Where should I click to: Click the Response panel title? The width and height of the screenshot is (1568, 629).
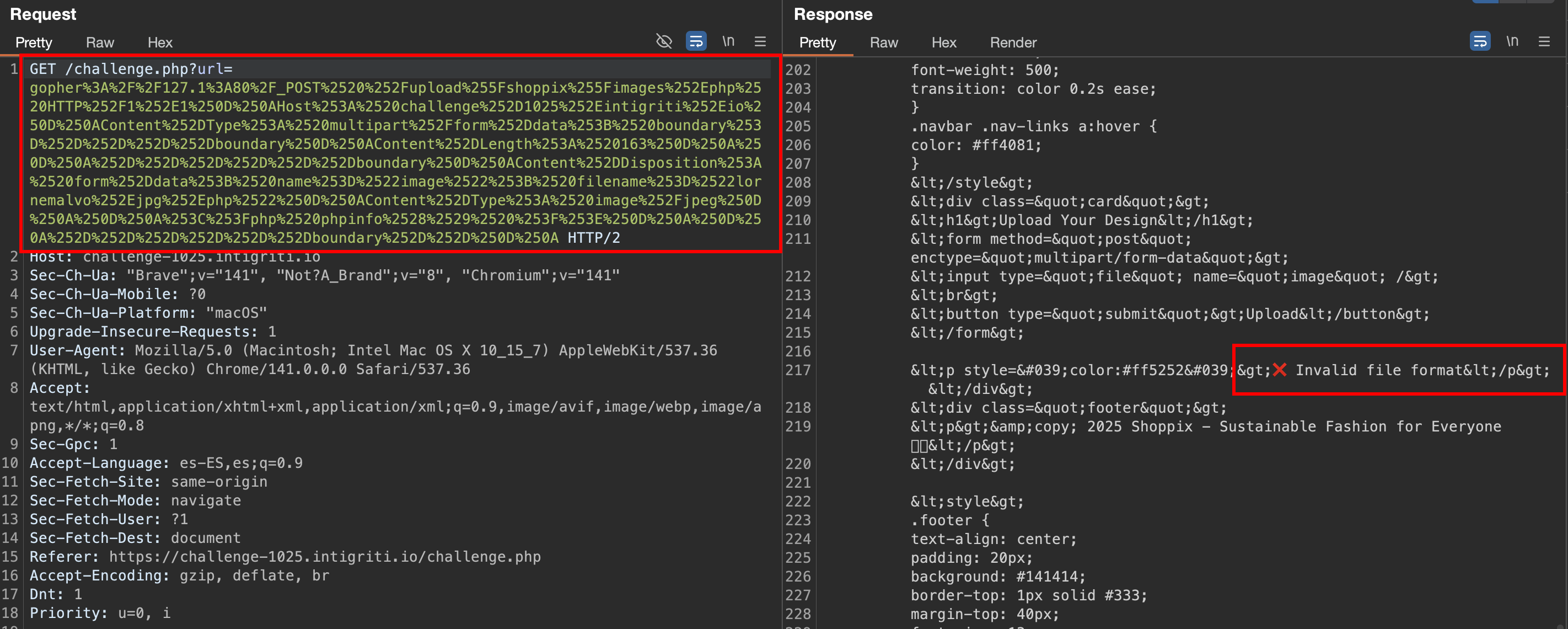point(833,14)
